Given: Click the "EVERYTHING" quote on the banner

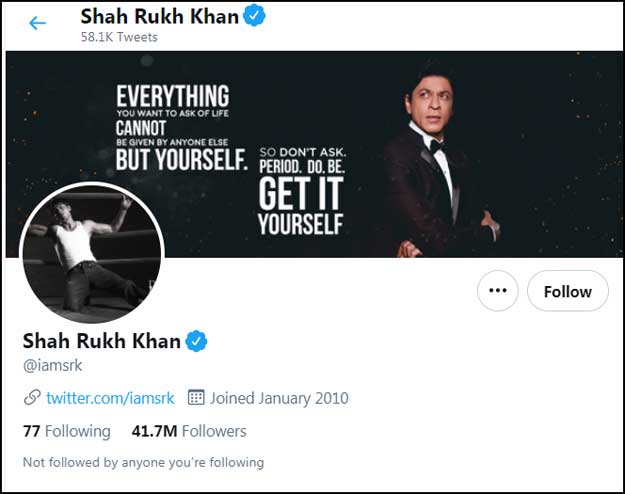Looking at the screenshot, I should point(172,97).
